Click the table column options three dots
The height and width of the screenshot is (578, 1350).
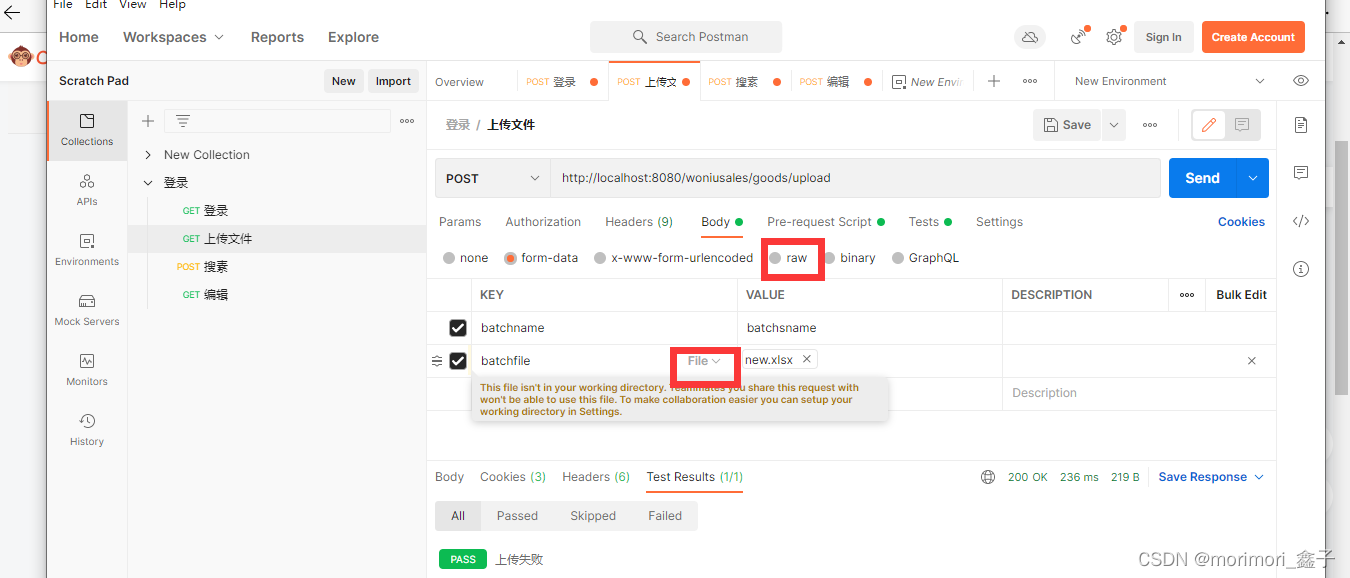click(1187, 295)
